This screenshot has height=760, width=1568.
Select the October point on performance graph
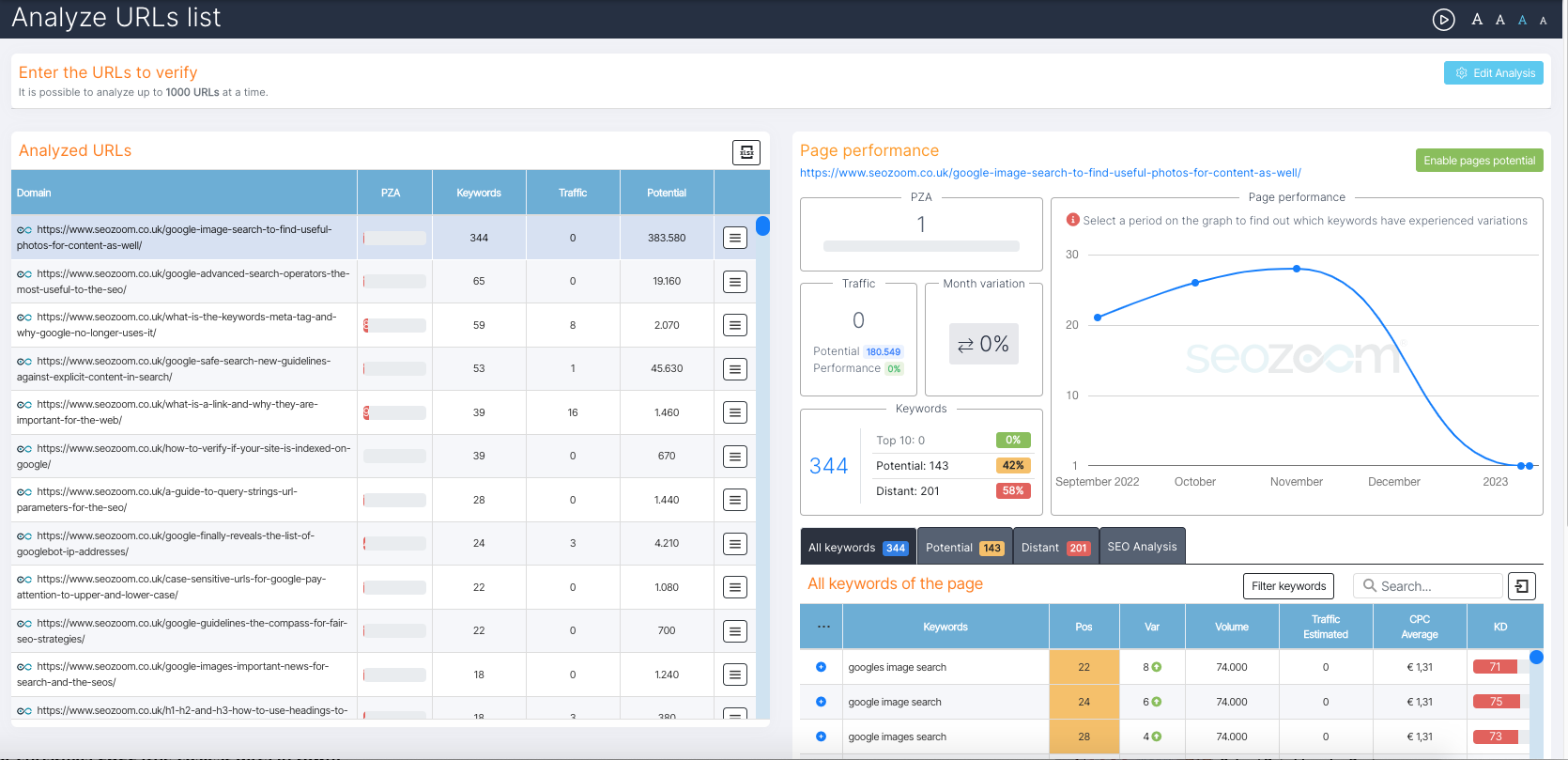[1195, 283]
